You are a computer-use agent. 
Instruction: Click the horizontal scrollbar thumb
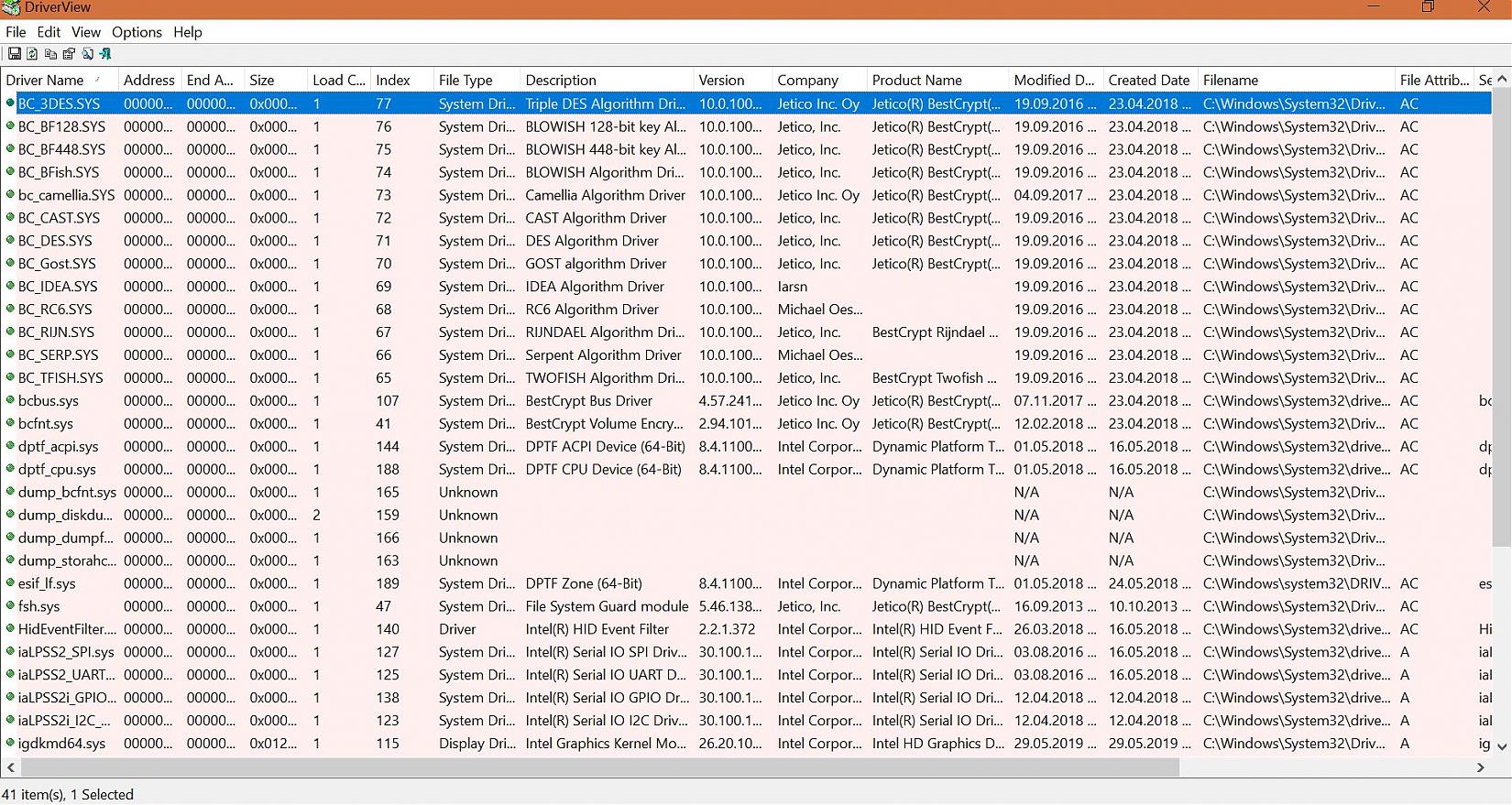[x=599, y=767]
